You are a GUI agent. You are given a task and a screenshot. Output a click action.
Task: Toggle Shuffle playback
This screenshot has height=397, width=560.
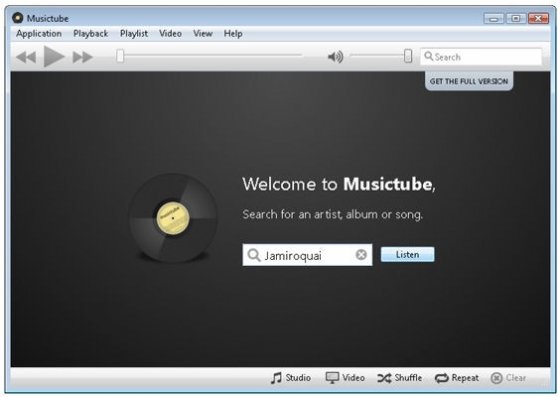point(400,378)
